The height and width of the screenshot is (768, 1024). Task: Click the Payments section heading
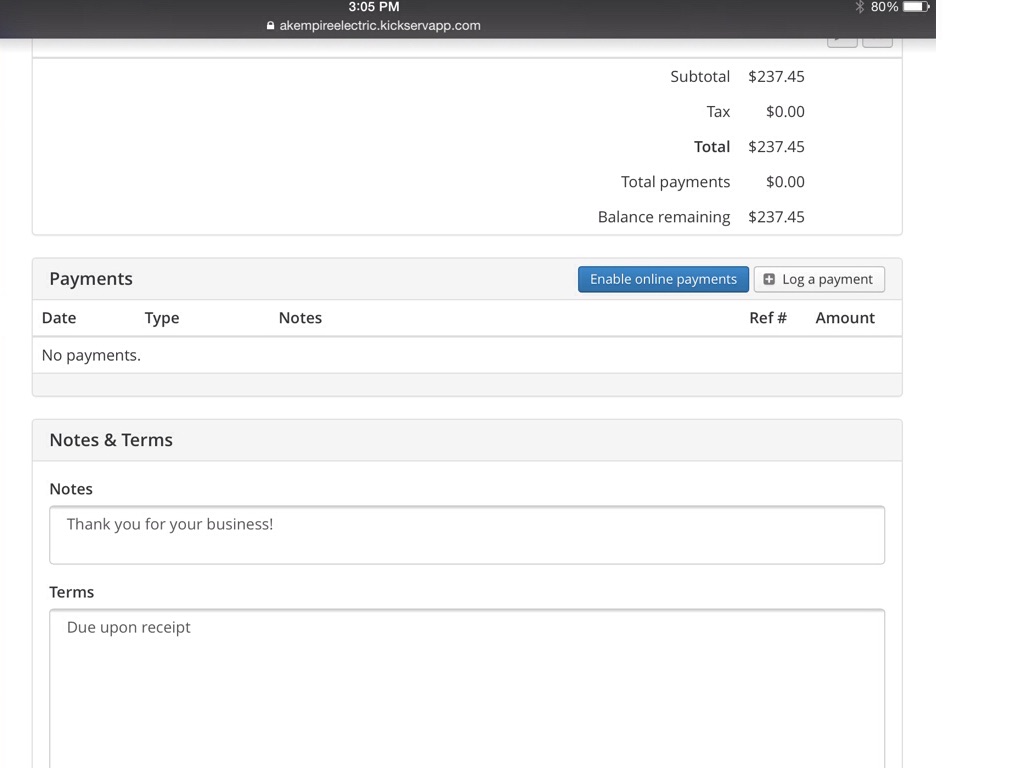point(91,279)
